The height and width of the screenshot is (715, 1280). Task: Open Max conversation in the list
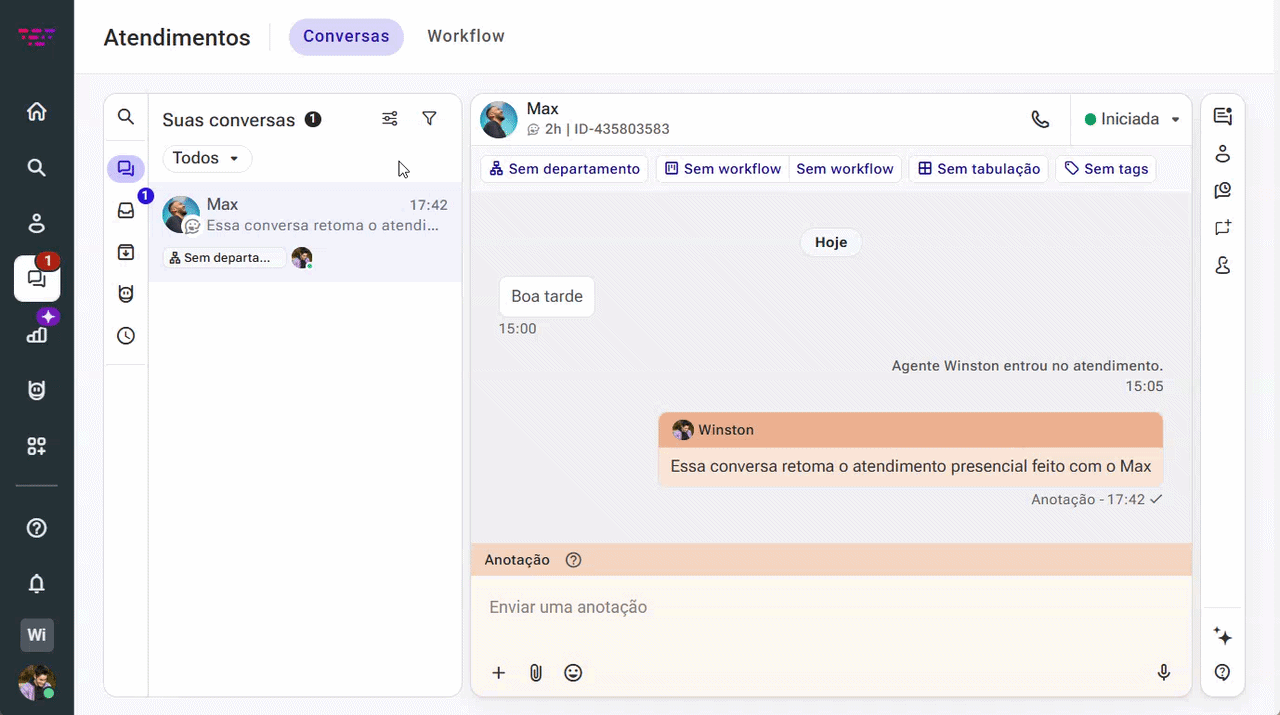point(305,231)
